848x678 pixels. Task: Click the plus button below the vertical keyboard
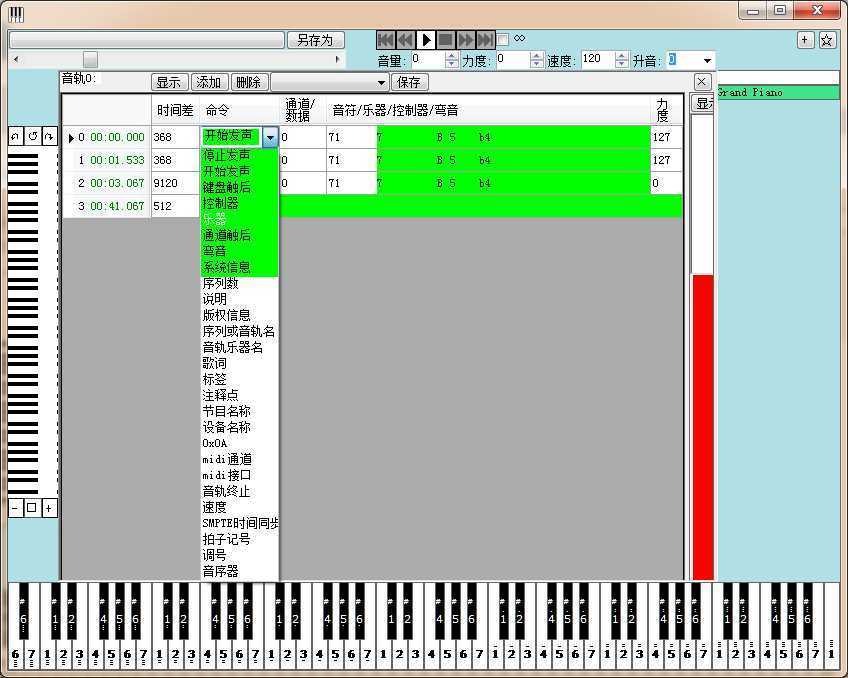point(49,508)
